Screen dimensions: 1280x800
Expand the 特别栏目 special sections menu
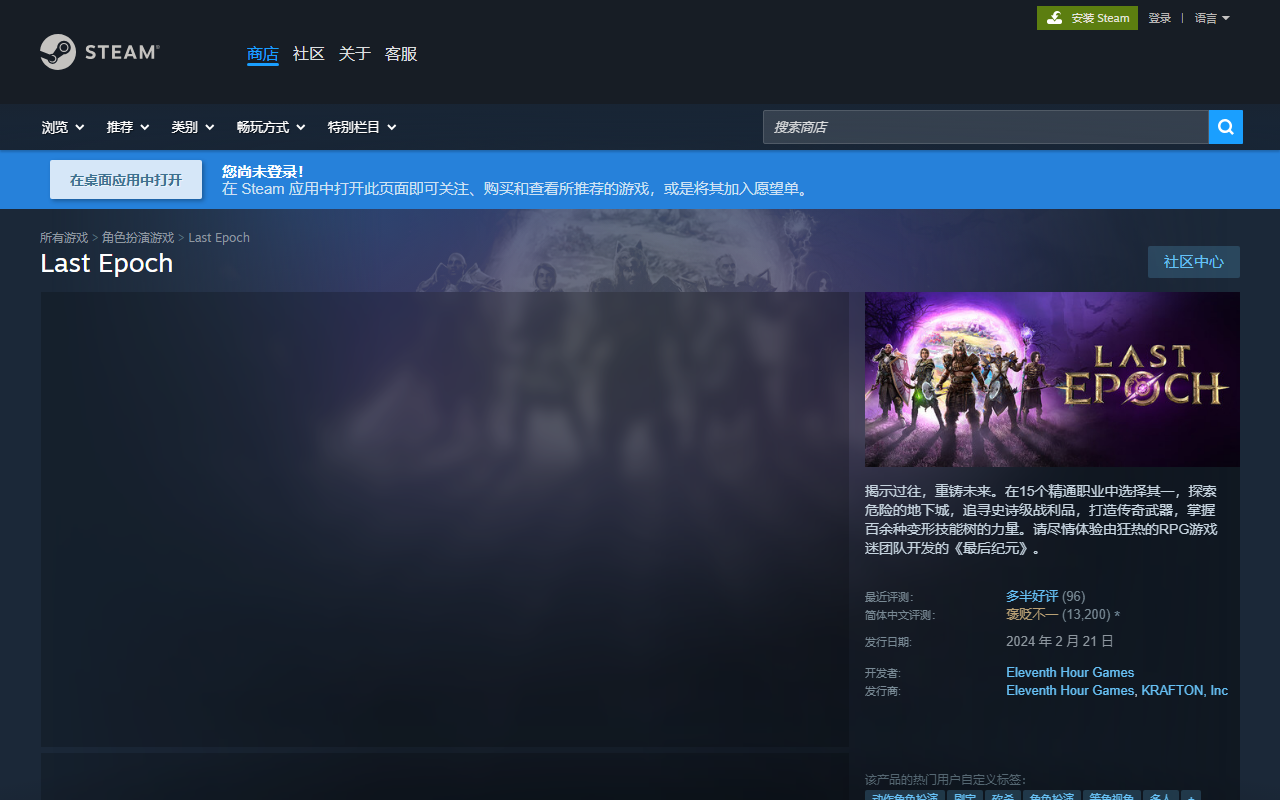click(362, 127)
